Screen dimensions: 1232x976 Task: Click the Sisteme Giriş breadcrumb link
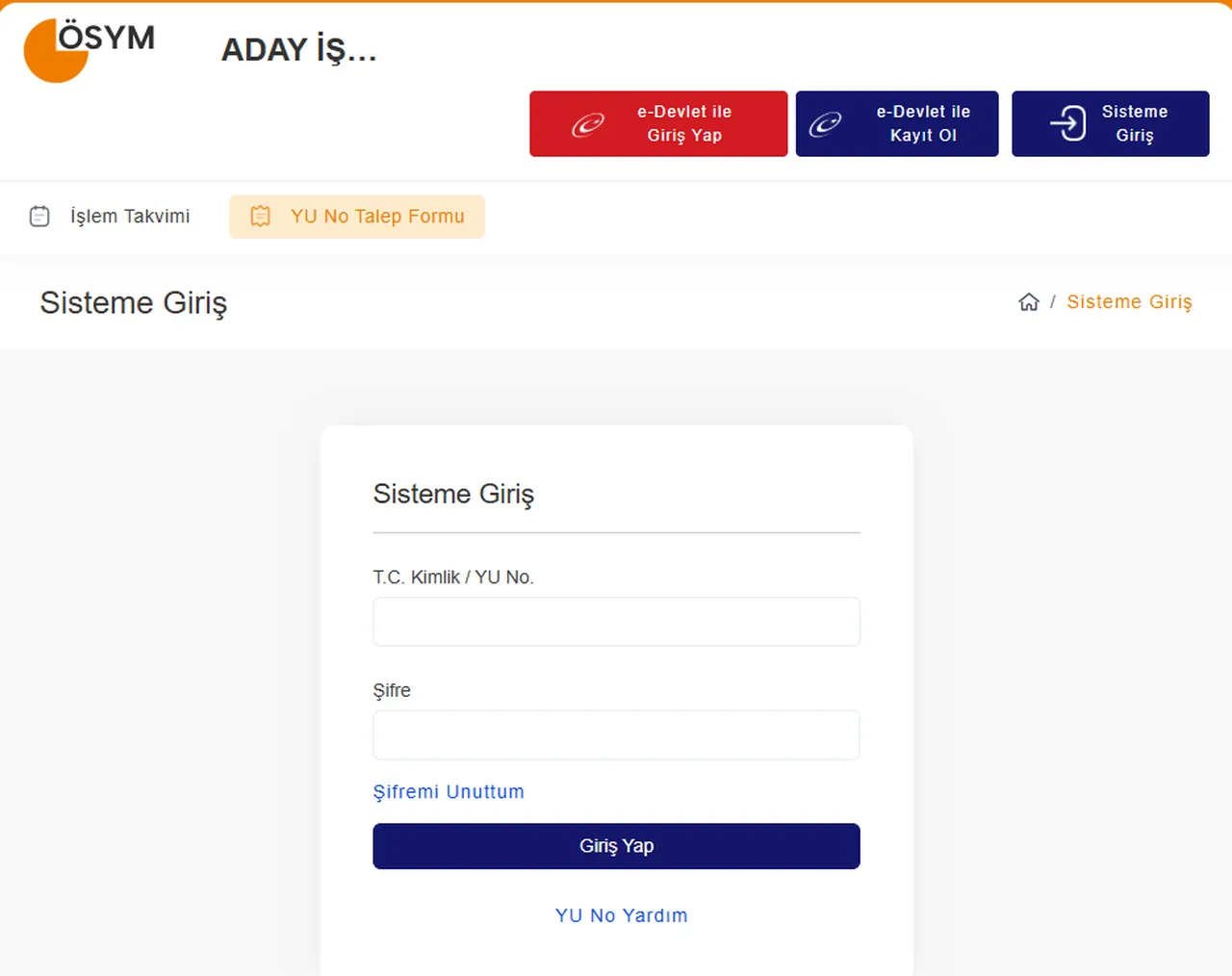[x=1129, y=302]
